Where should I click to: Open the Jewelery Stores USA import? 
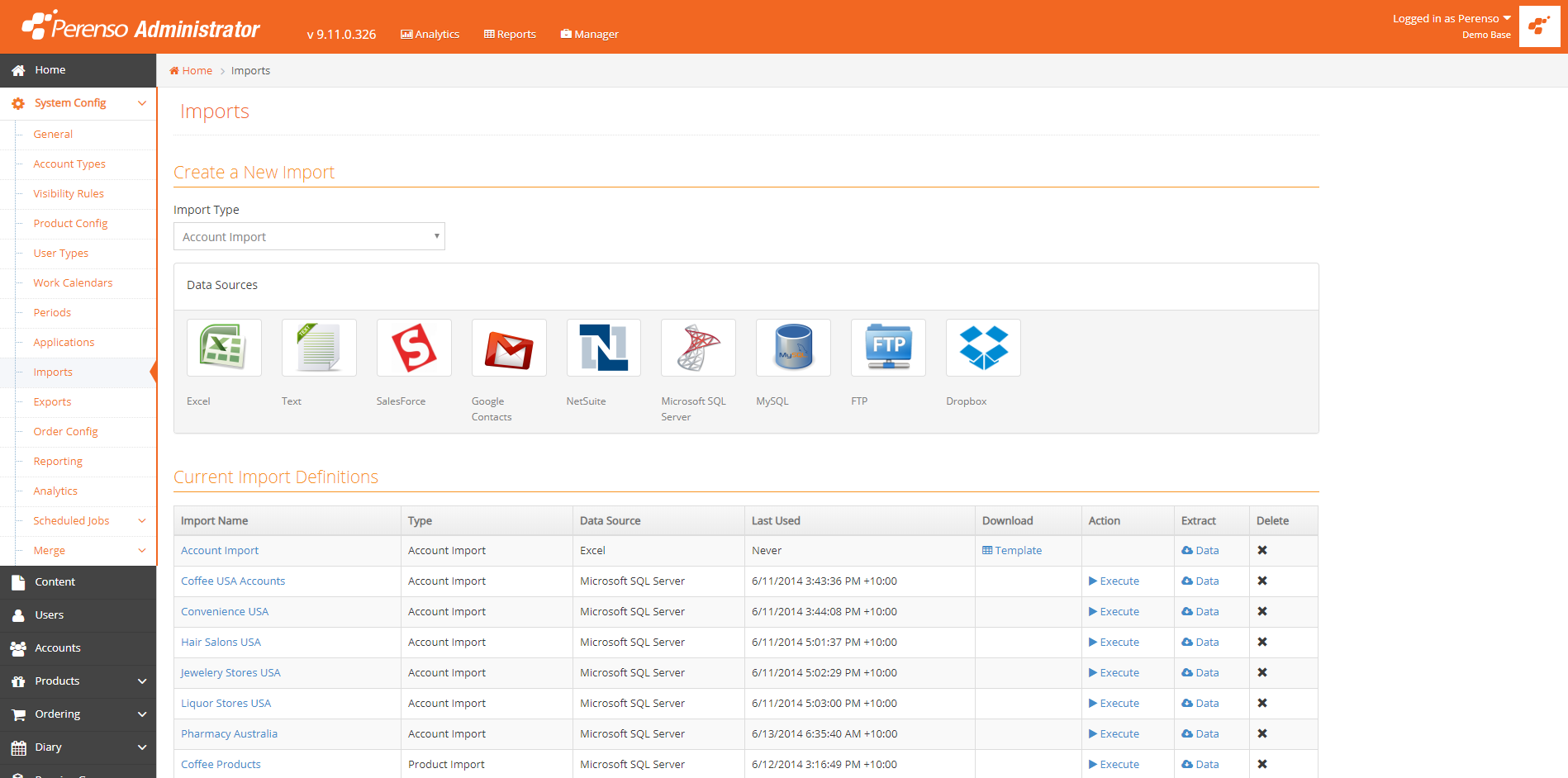(230, 673)
